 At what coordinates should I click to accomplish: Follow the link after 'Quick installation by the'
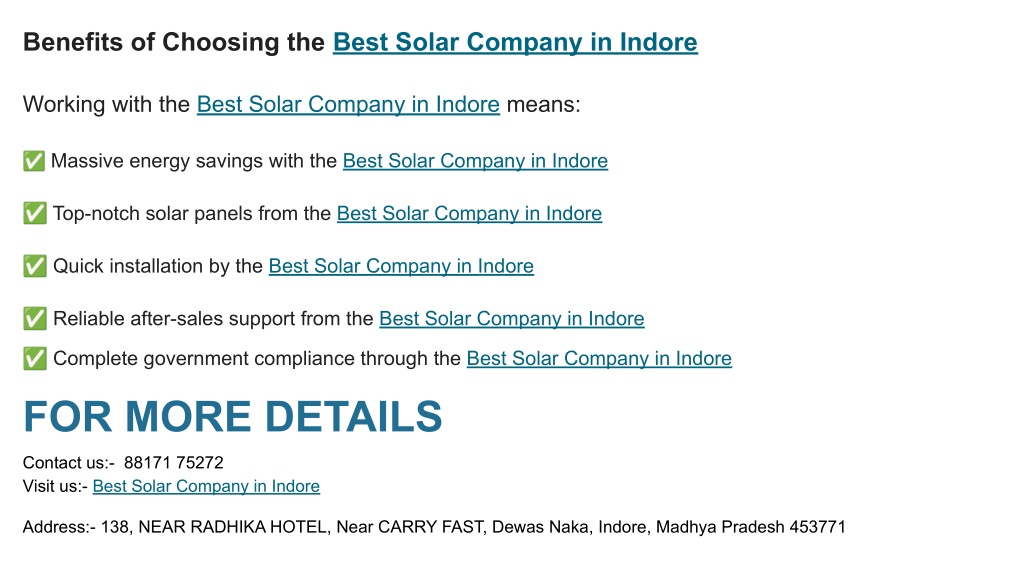[401, 266]
